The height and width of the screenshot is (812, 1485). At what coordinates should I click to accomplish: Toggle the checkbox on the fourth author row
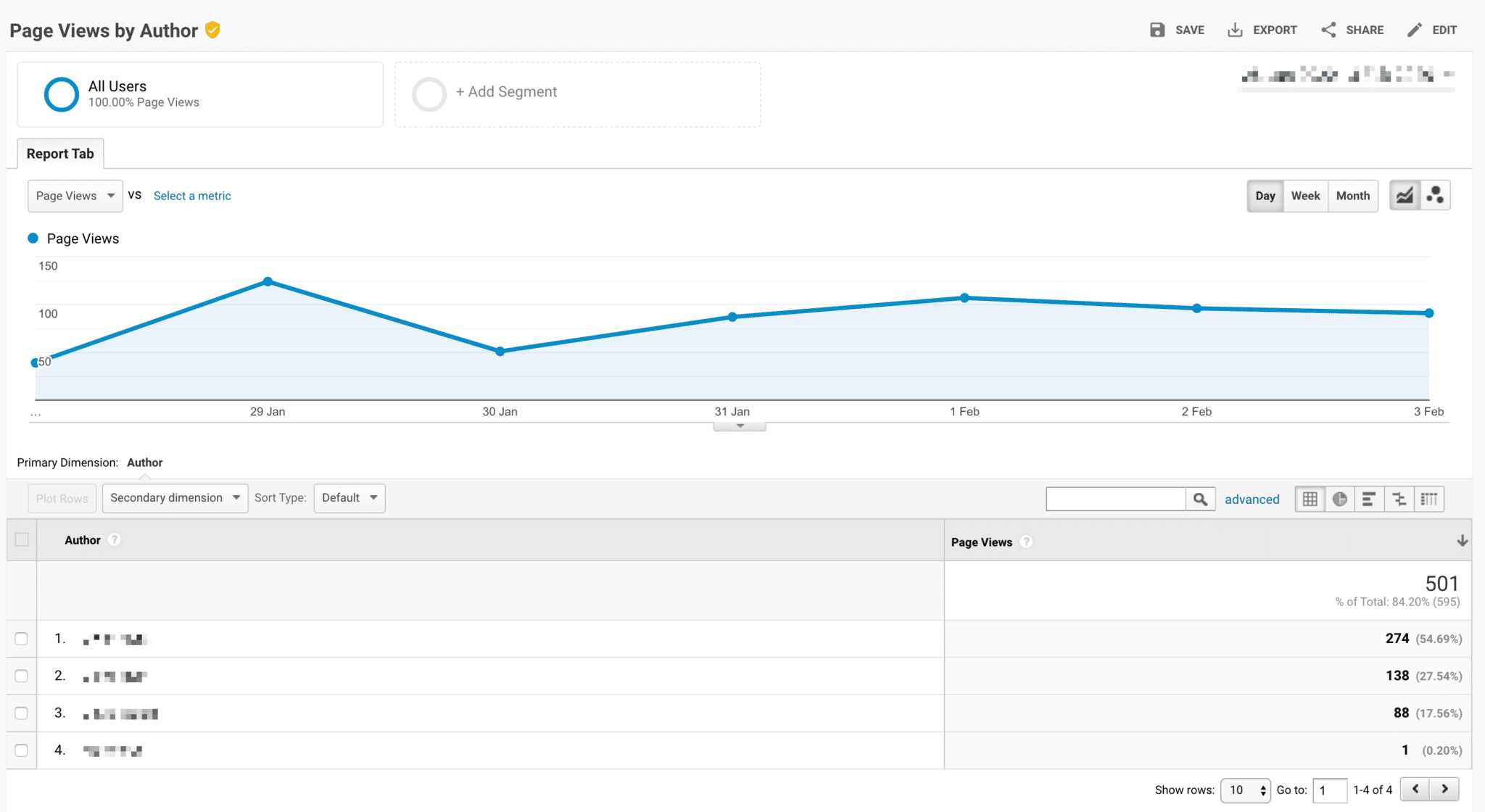tap(21, 750)
